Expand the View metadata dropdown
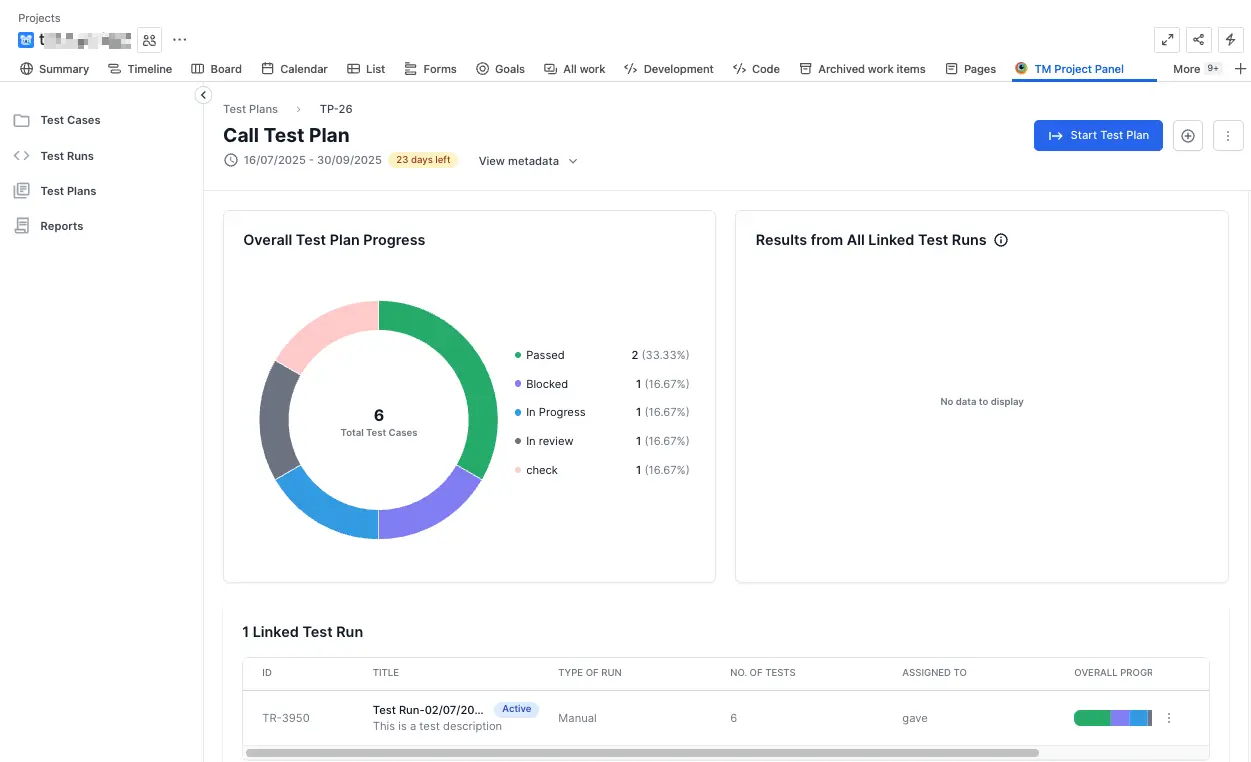The height and width of the screenshot is (762, 1251). tap(528, 161)
